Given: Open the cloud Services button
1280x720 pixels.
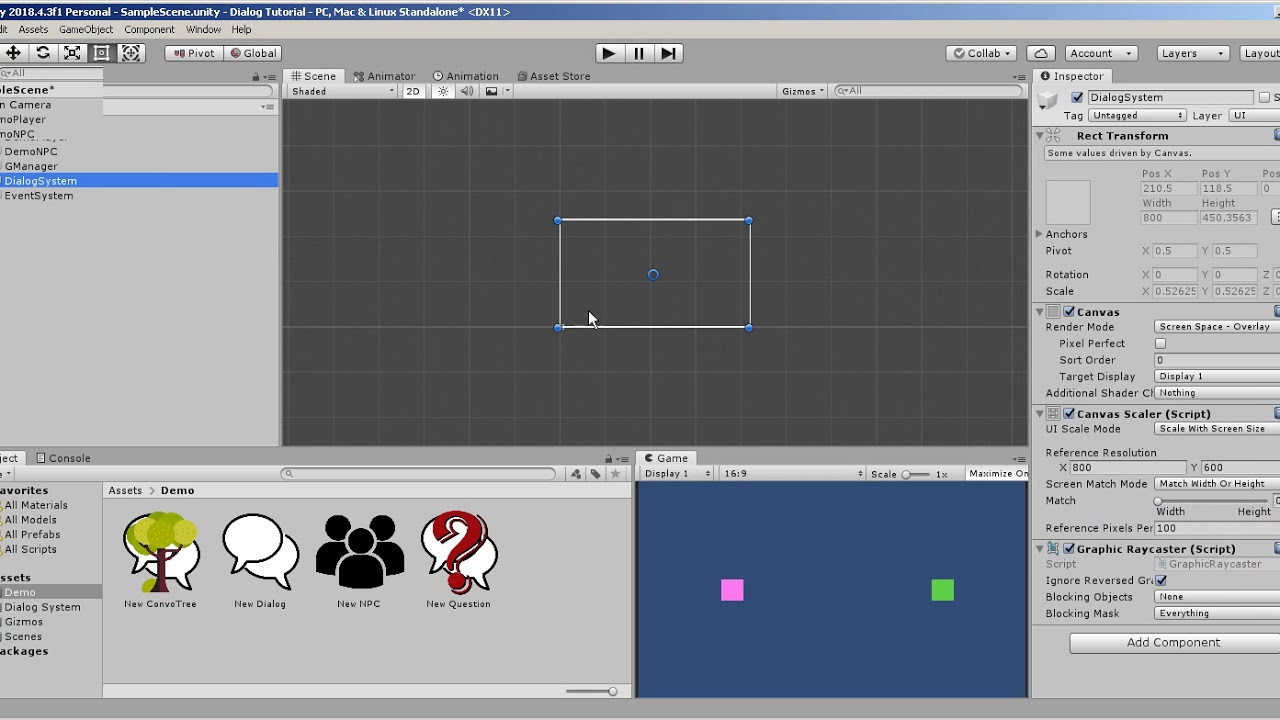Looking at the screenshot, I should tap(1041, 53).
